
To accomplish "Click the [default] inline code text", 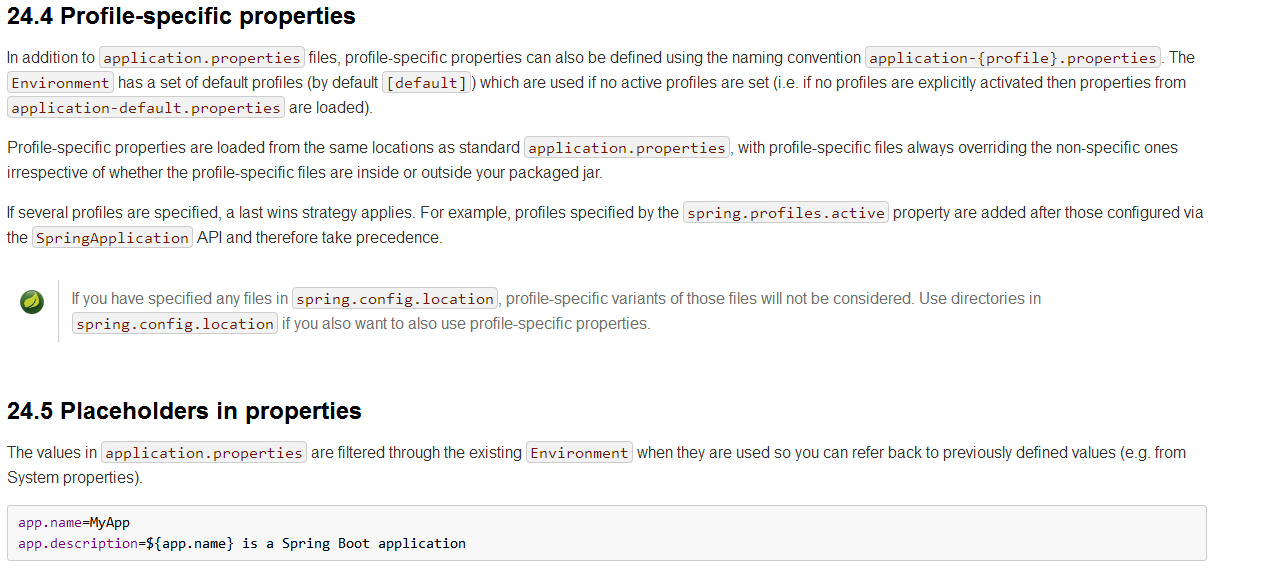I will point(427,83).
